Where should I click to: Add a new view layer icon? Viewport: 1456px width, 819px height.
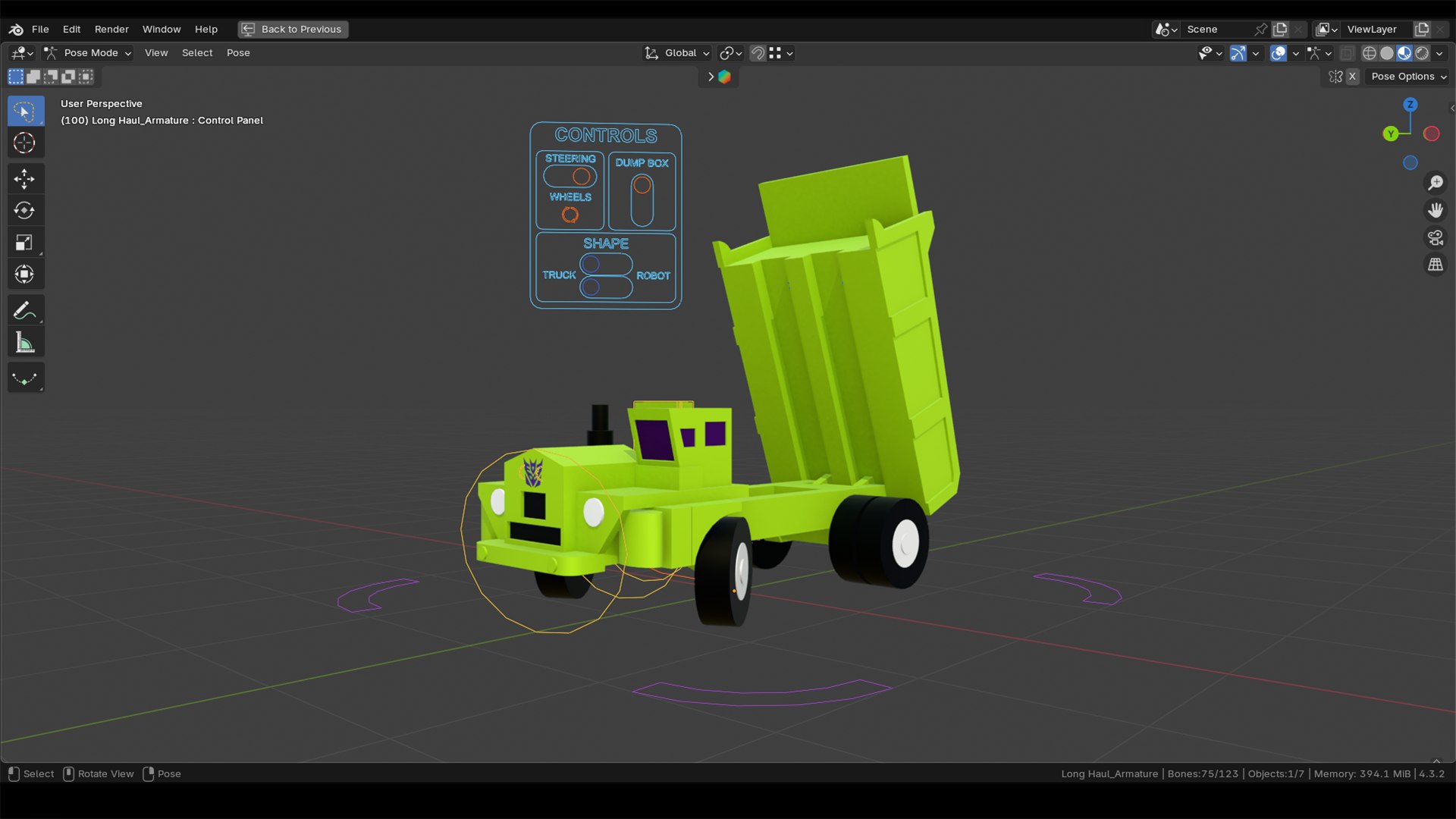pyautogui.click(x=1423, y=30)
